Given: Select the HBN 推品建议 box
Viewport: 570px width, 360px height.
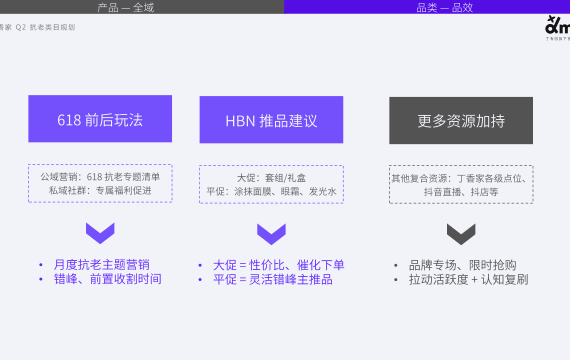Looking at the screenshot, I should point(271,120).
